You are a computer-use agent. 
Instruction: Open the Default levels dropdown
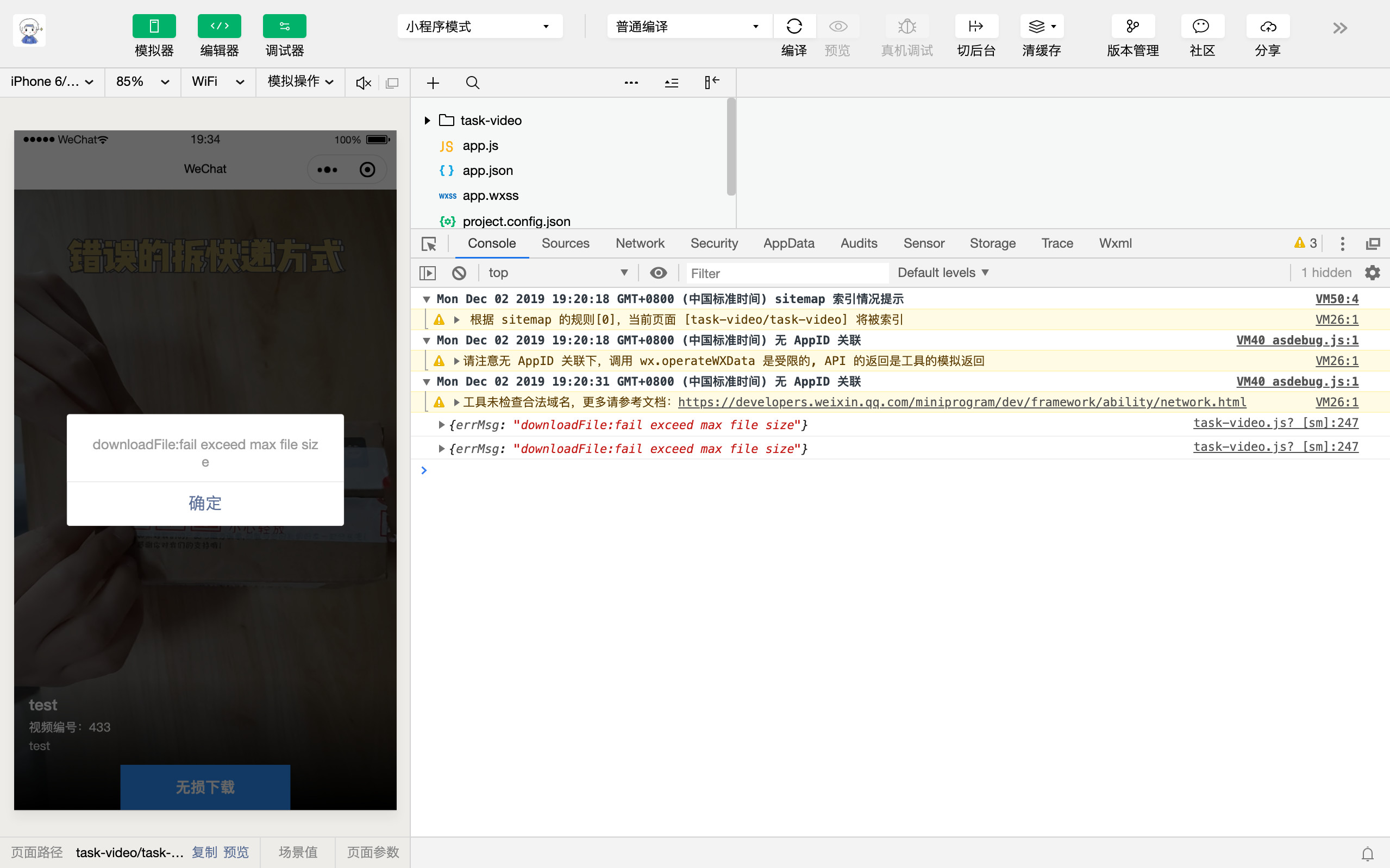[x=942, y=273]
